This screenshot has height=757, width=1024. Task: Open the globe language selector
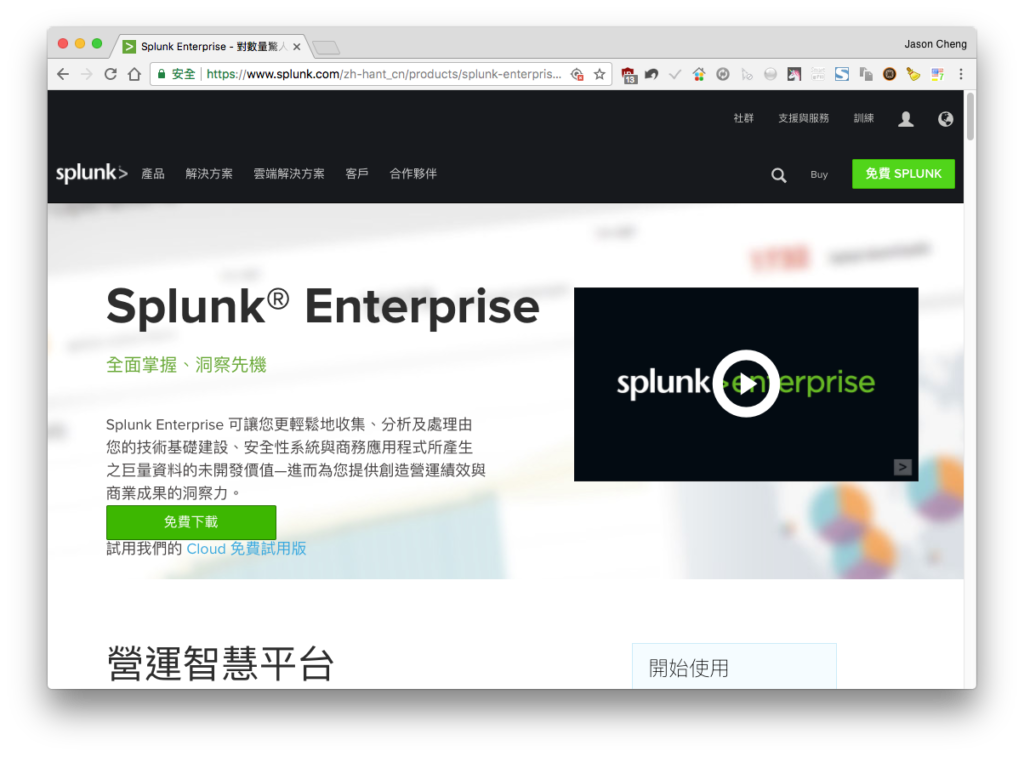click(945, 119)
